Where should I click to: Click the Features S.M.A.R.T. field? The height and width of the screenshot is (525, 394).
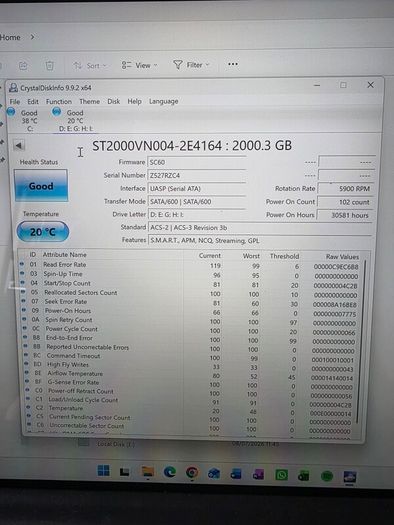point(260,240)
